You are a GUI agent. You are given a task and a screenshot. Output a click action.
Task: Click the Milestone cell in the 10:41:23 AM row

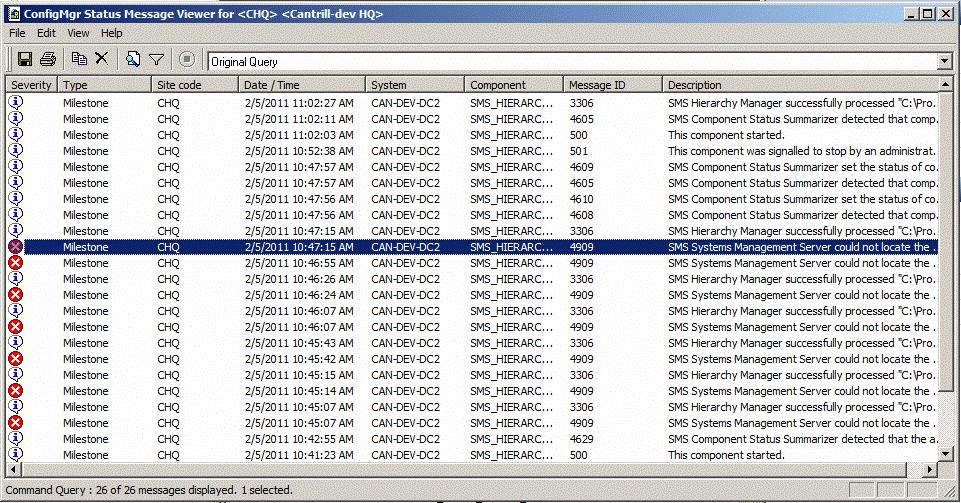pos(85,455)
